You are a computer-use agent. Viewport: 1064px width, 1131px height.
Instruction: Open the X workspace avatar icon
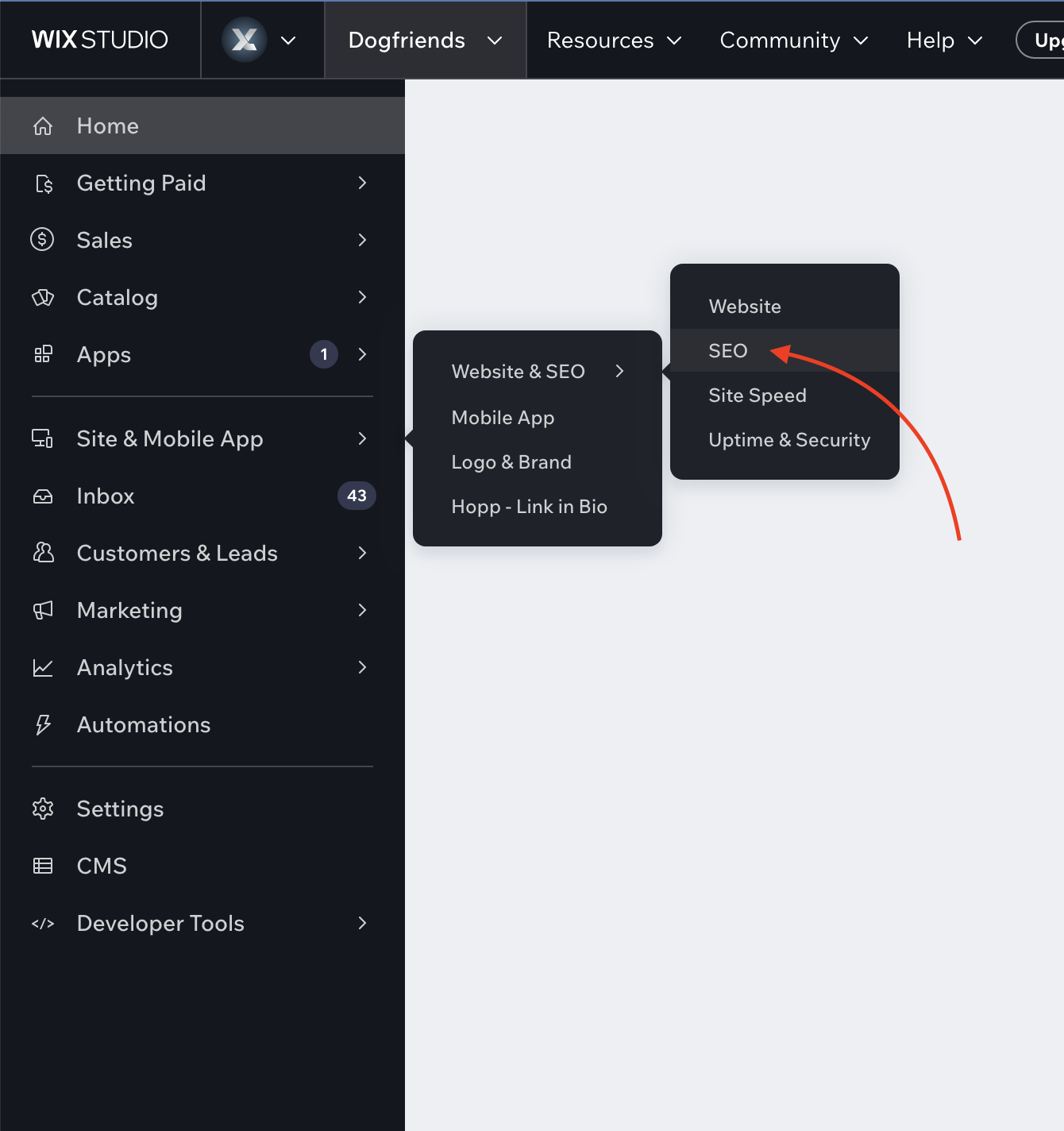(245, 40)
